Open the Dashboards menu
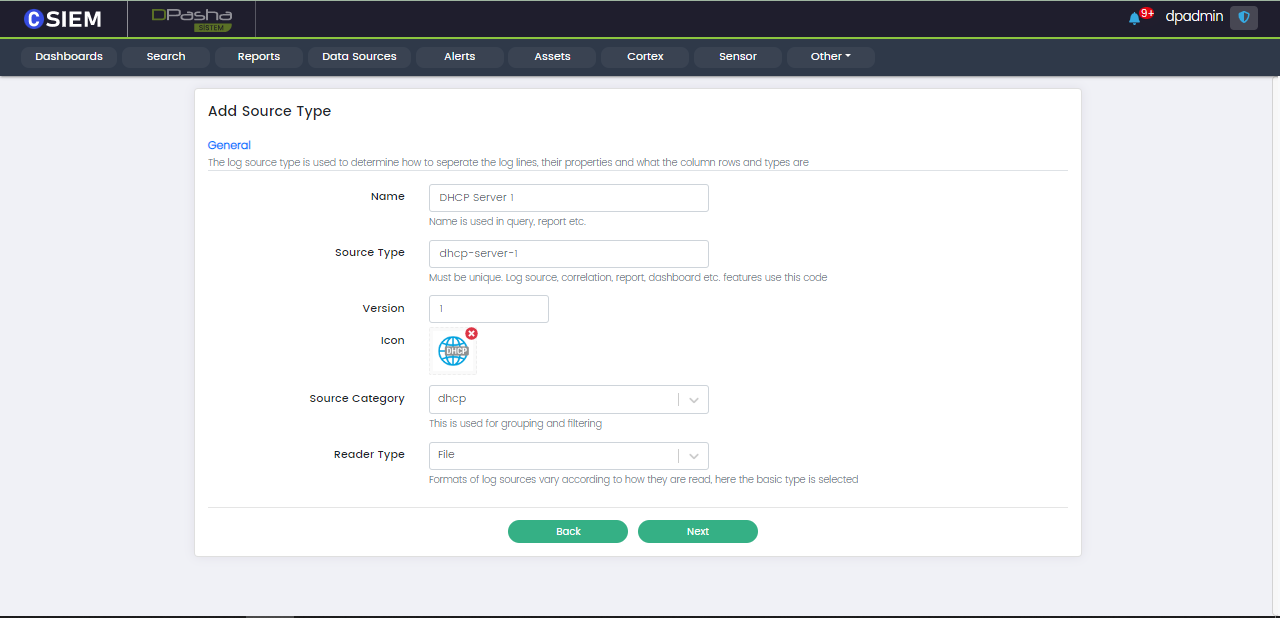The width and height of the screenshot is (1280, 618). (69, 57)
